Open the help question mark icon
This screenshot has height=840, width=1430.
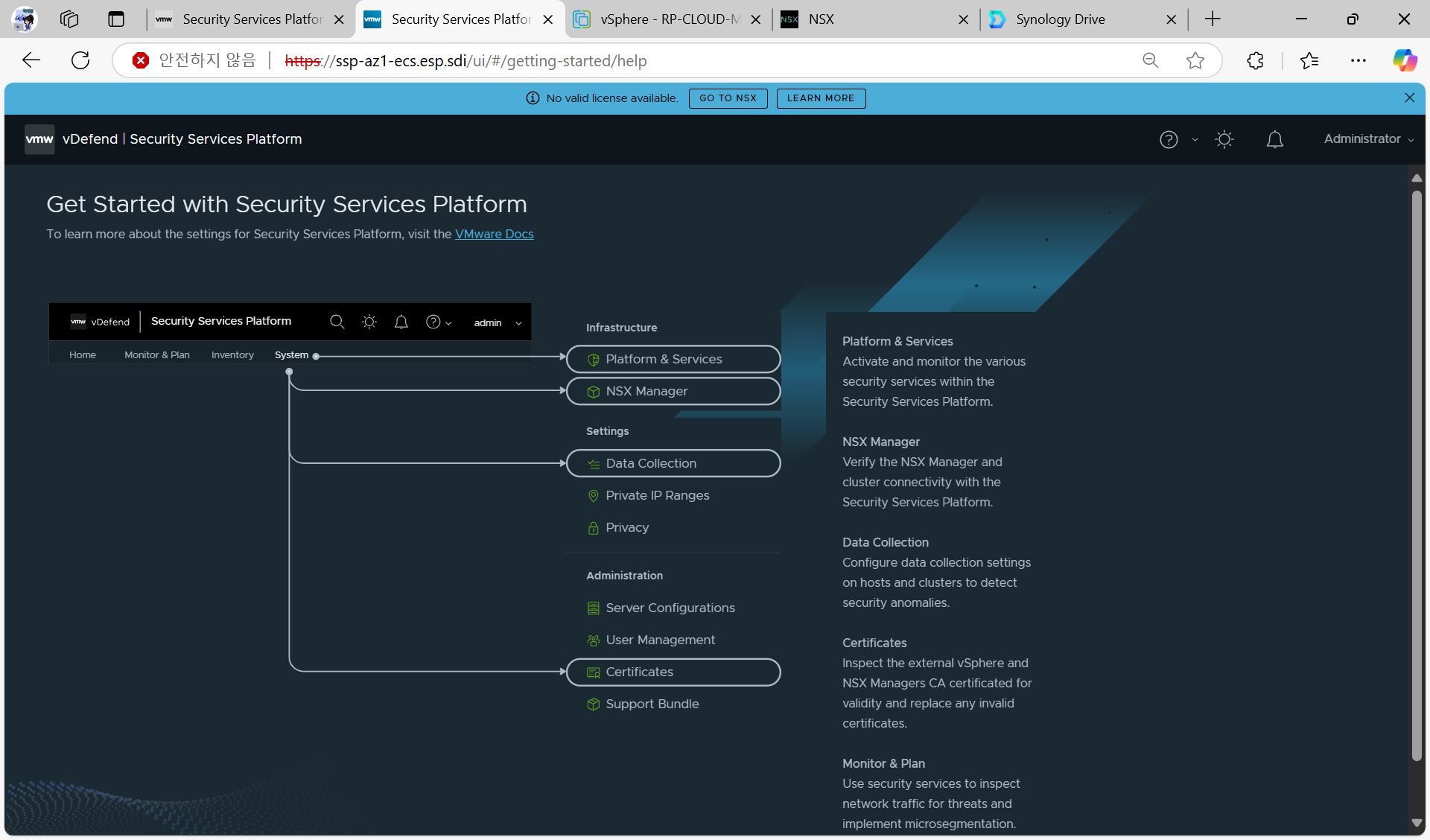(1169, 139)
